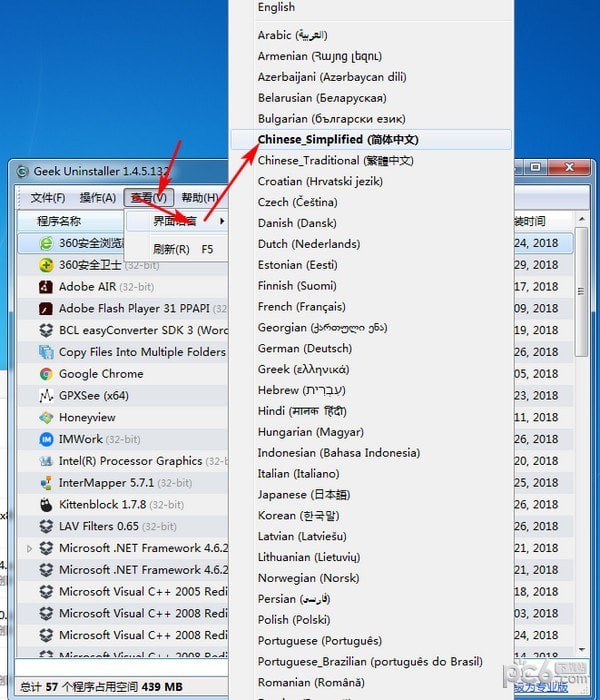
Task: Open the 帮助(H) menu
Action: (x=200, y=197)
